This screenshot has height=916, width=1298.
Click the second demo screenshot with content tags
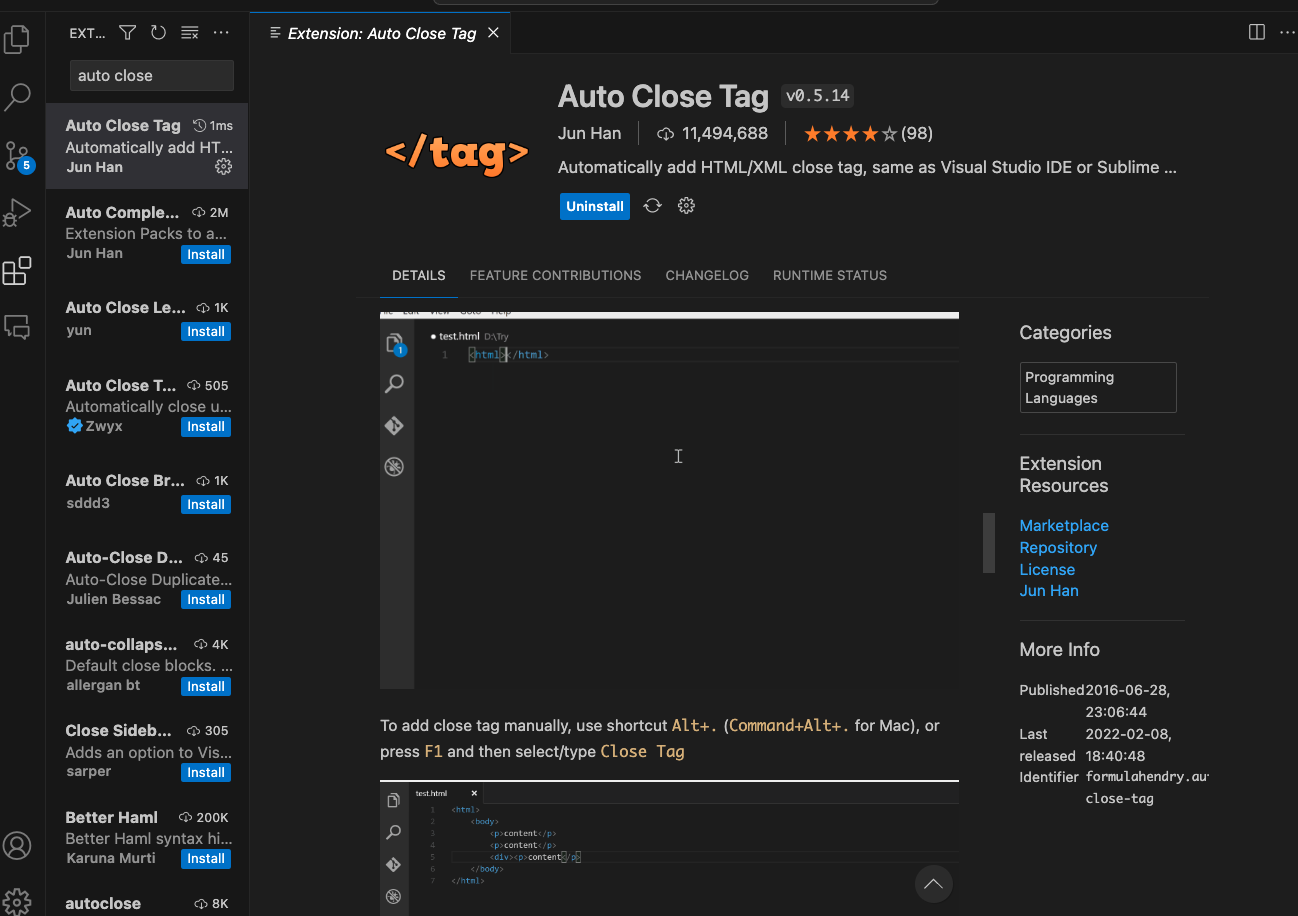tap(669, 847)
